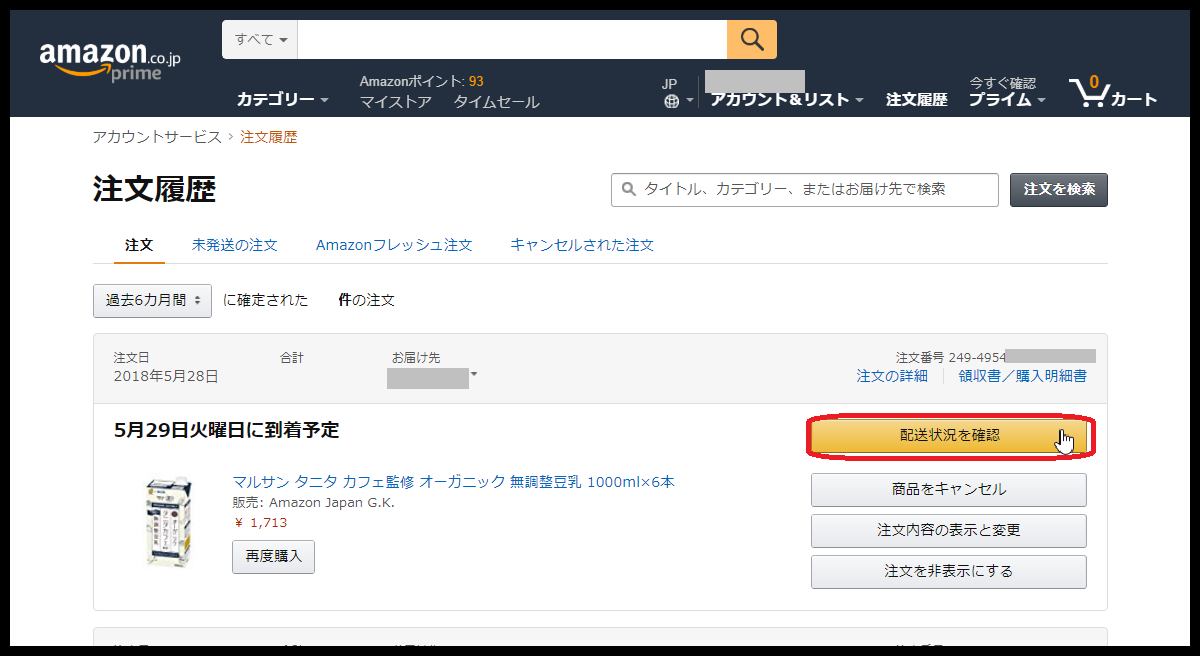Open the すべて search category dropdown
Screen dimensions: 1200x656
[x=260, y=40]
